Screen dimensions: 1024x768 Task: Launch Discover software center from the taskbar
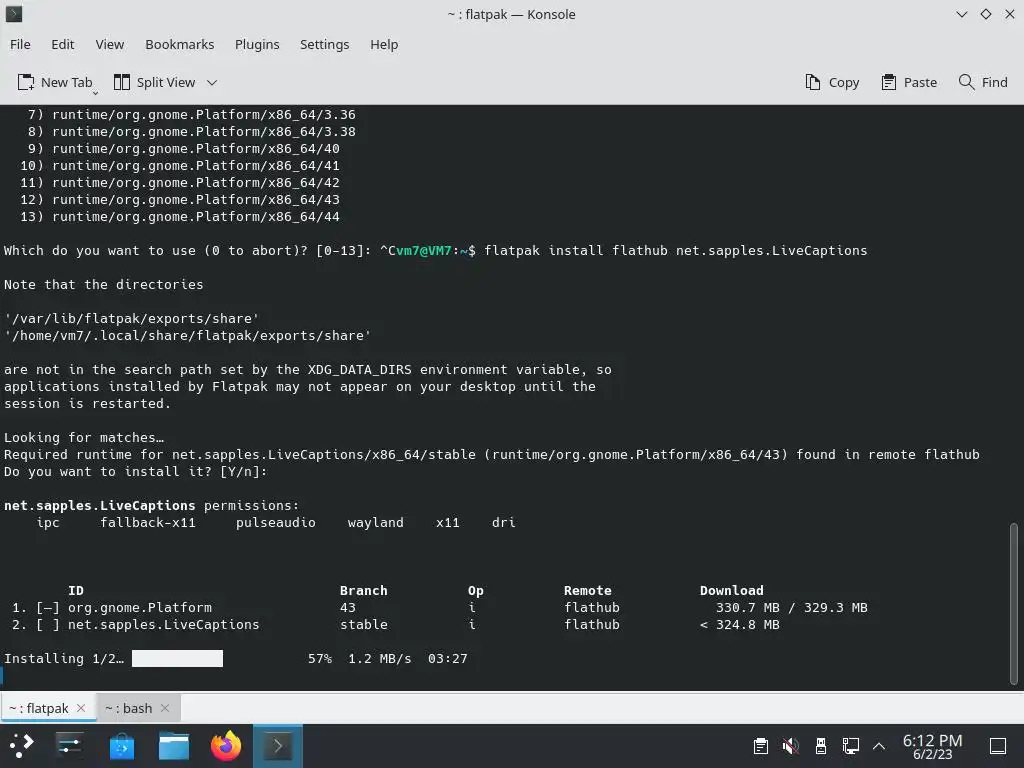[x=121, y=746]
